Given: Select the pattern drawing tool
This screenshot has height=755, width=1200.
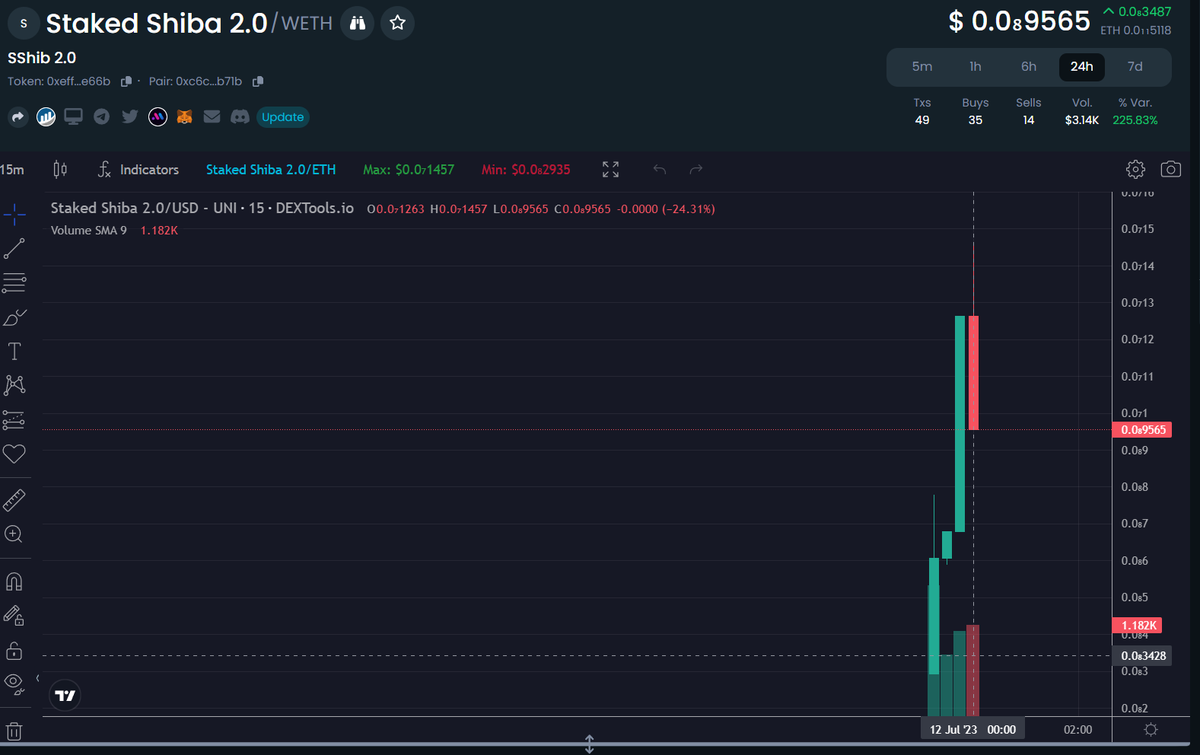Looking at the screenshot, I should pyautogui.click(x=14, y=385).
